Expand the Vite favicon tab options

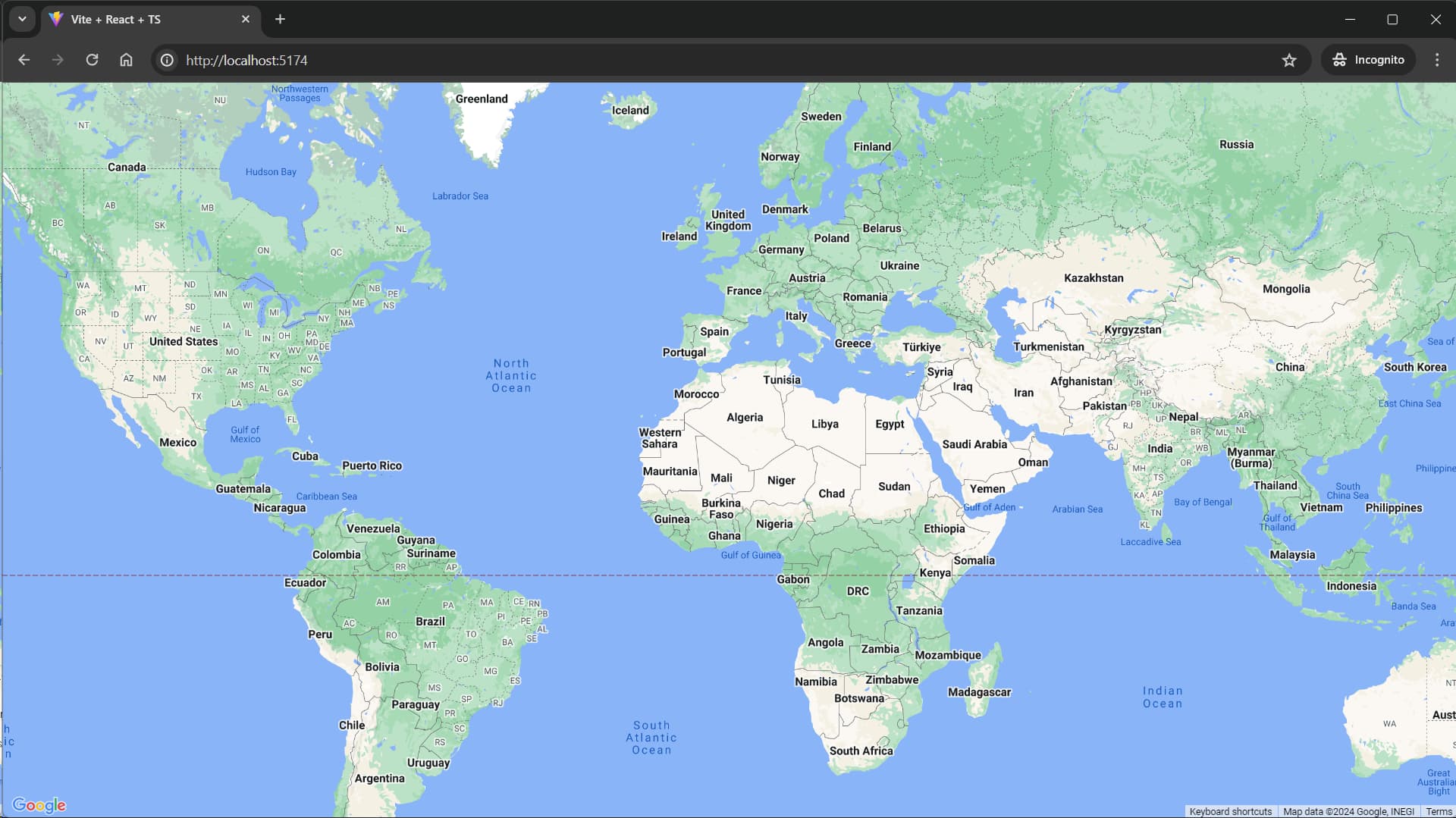[56, 19]
